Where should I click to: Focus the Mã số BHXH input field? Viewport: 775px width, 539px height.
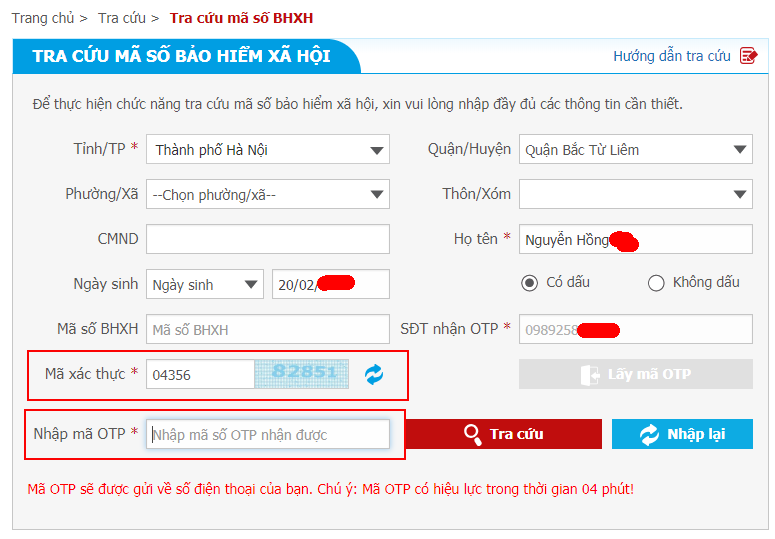click(267, 329)
